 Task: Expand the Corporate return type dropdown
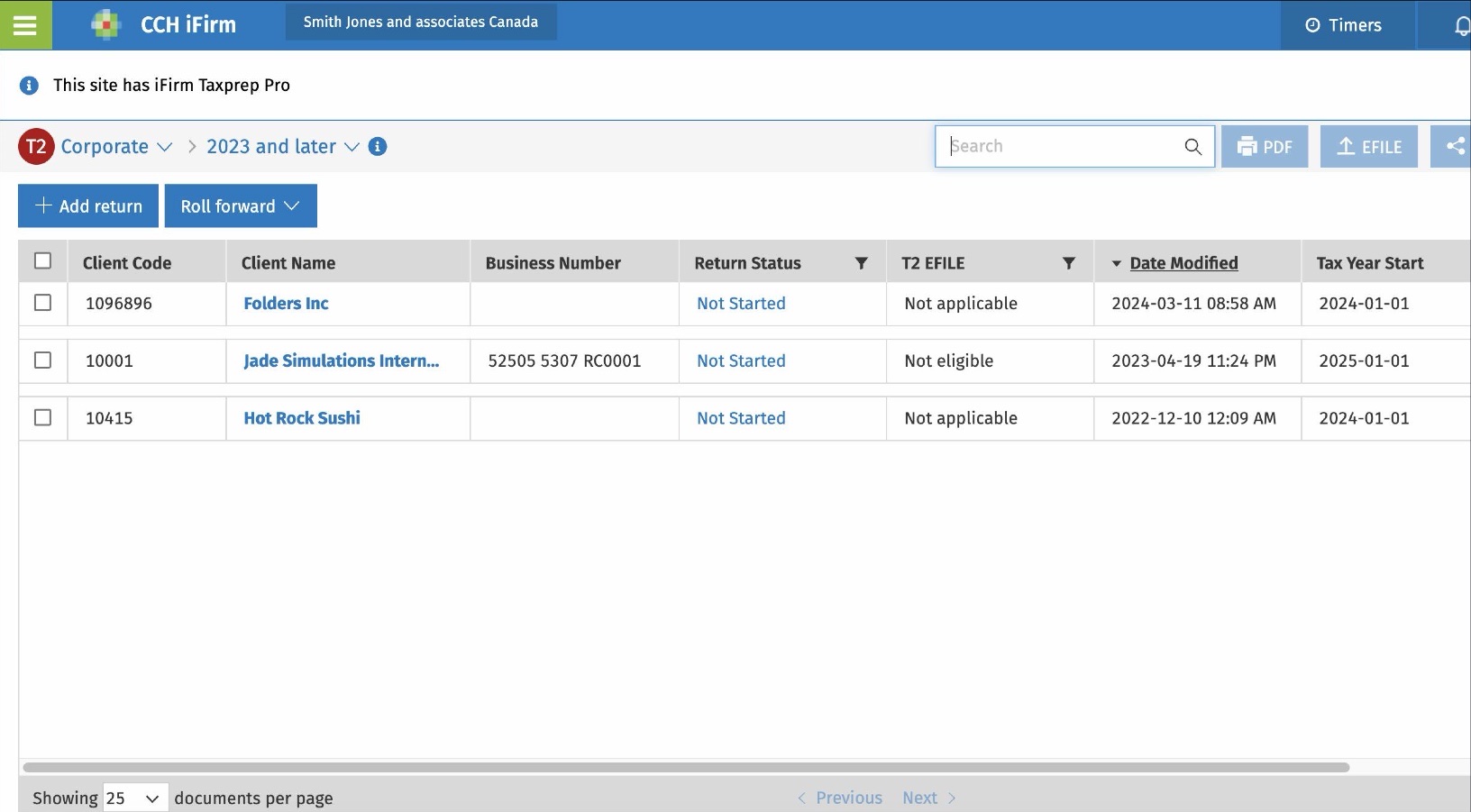(x=116, y=147)
